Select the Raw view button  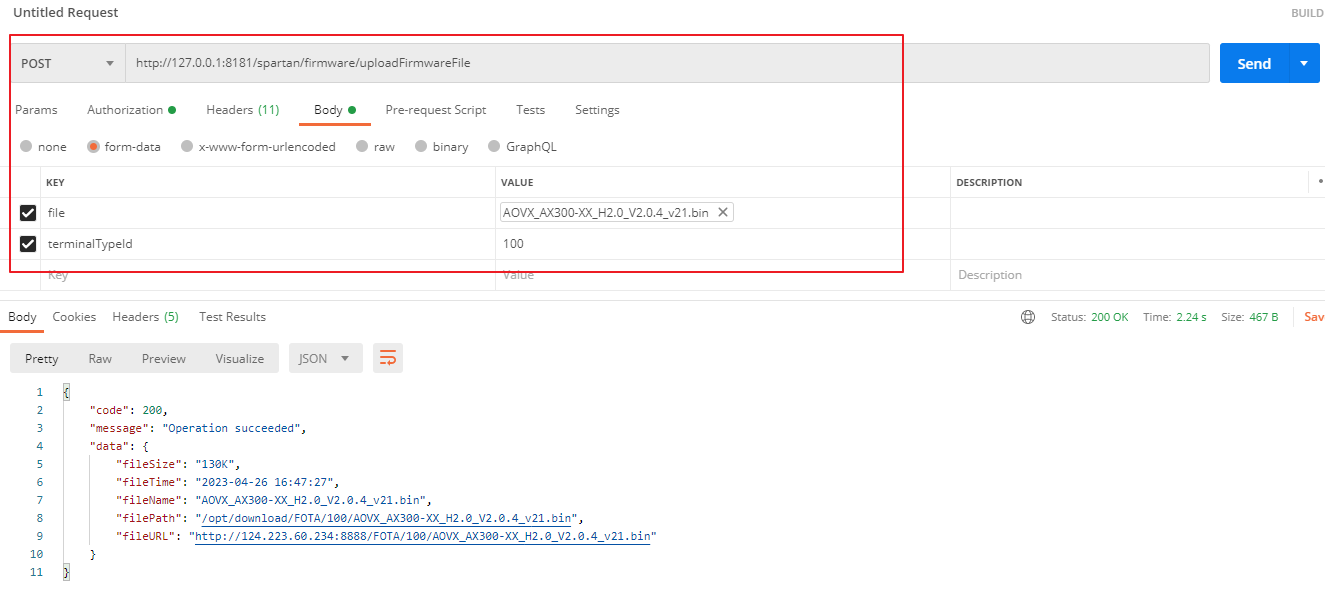pyautogui.click(x=100, y=358)
